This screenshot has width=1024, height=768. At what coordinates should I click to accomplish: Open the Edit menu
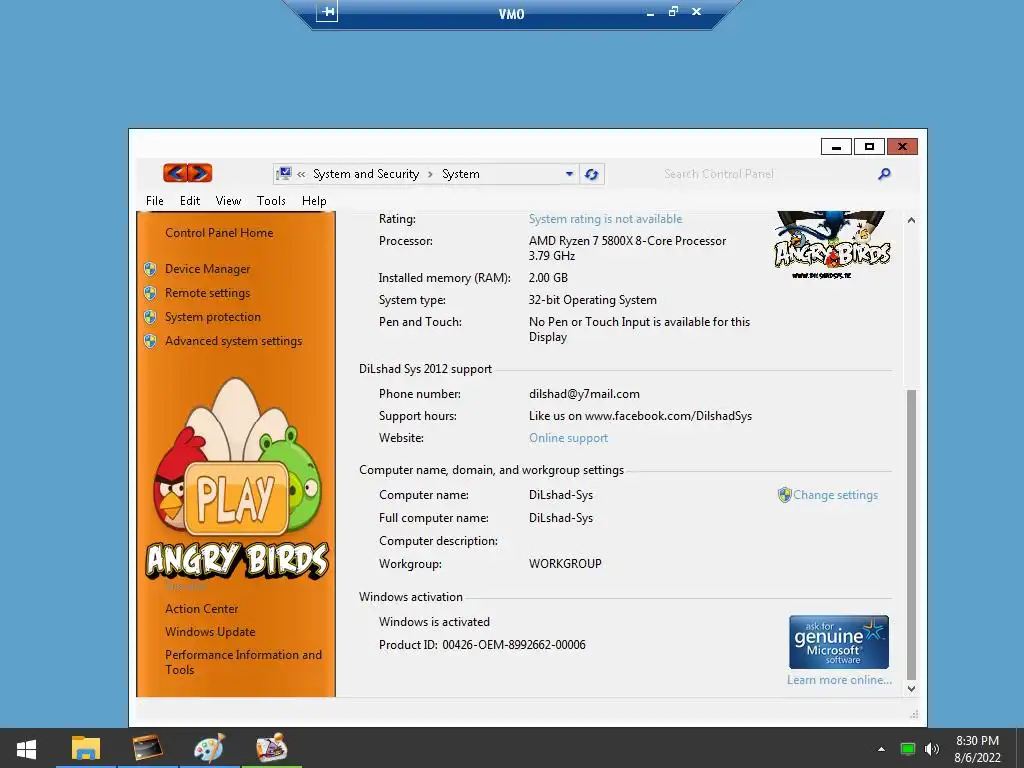pos(190,201)
